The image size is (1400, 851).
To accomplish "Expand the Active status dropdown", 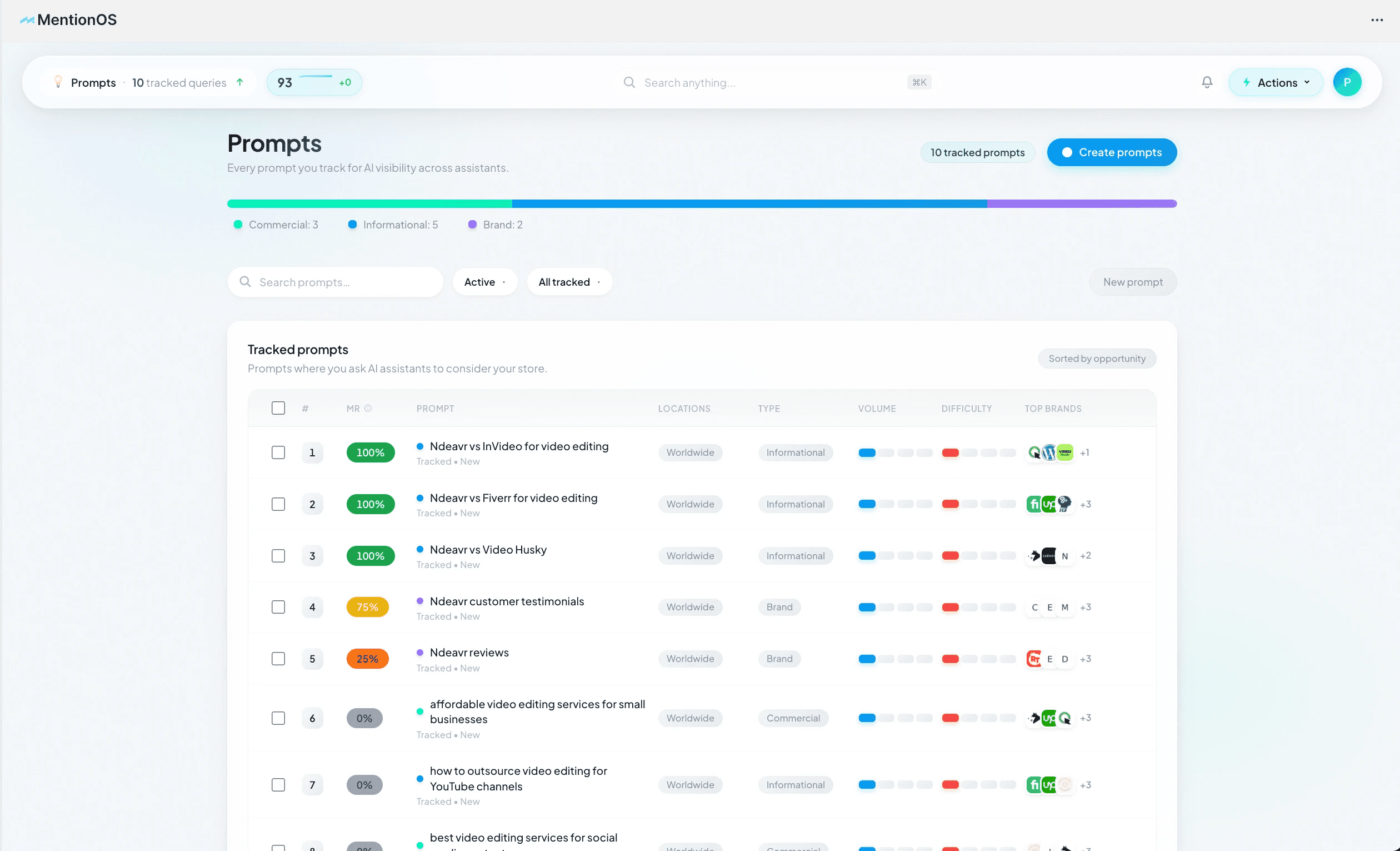I will (x=484, y=282).
